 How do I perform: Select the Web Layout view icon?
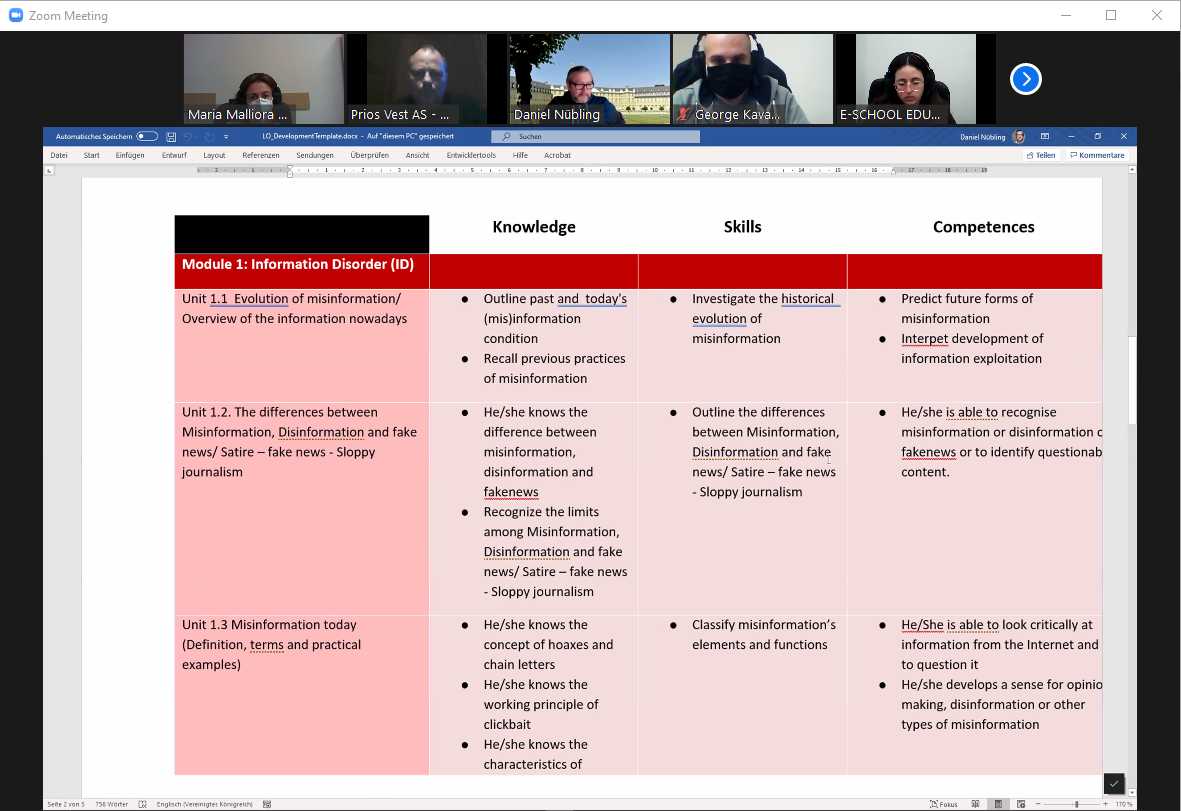pos(1021,804)
